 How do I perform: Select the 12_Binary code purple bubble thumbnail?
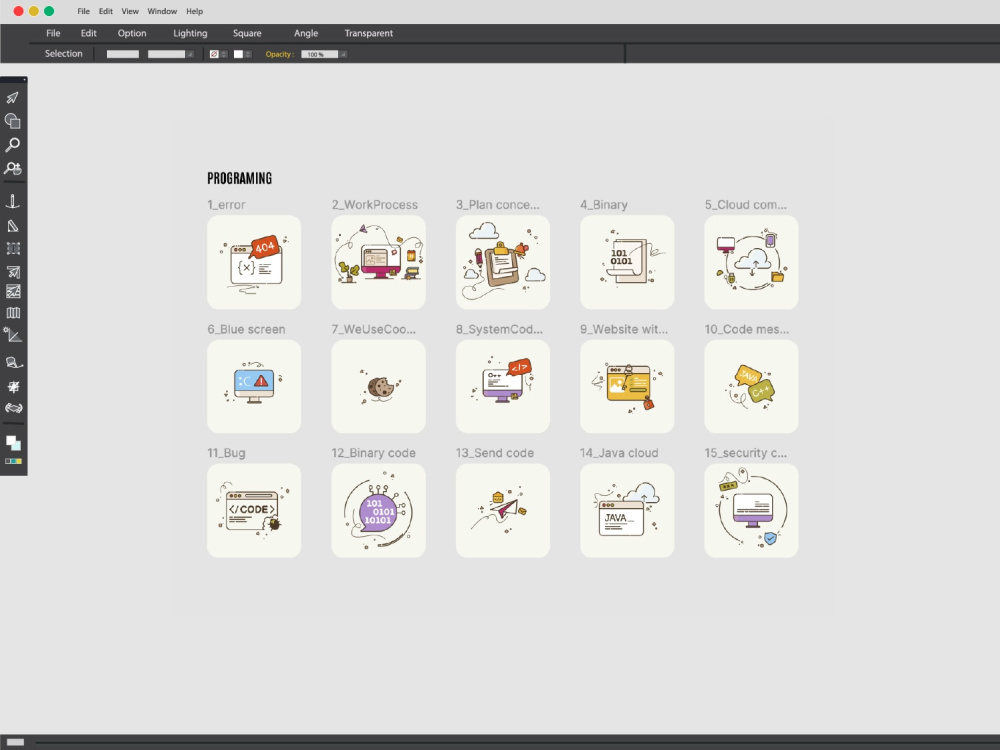[x=378, y=511]
